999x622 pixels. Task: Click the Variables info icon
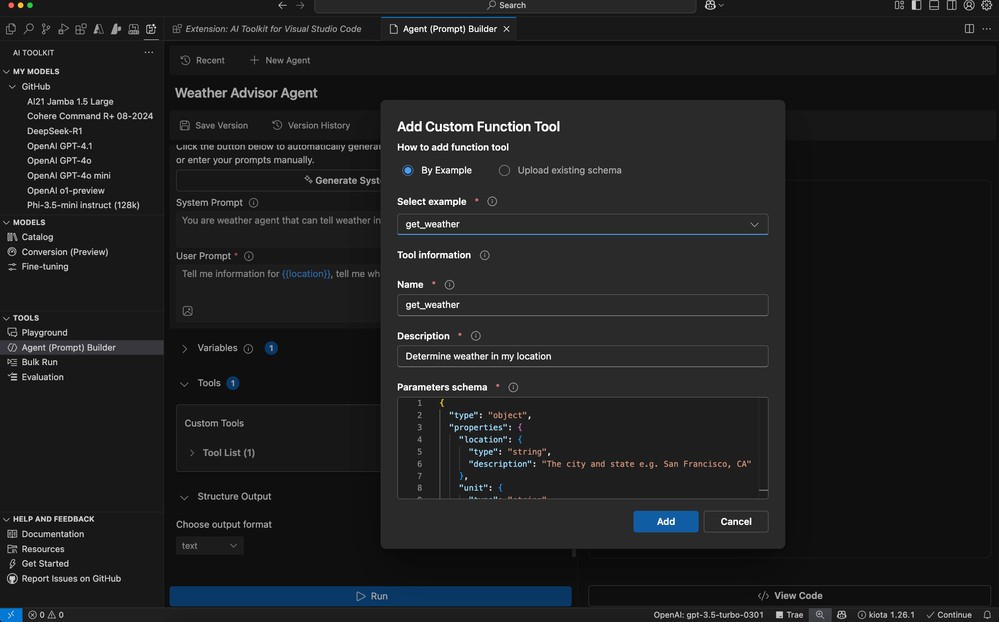[248, 349]
